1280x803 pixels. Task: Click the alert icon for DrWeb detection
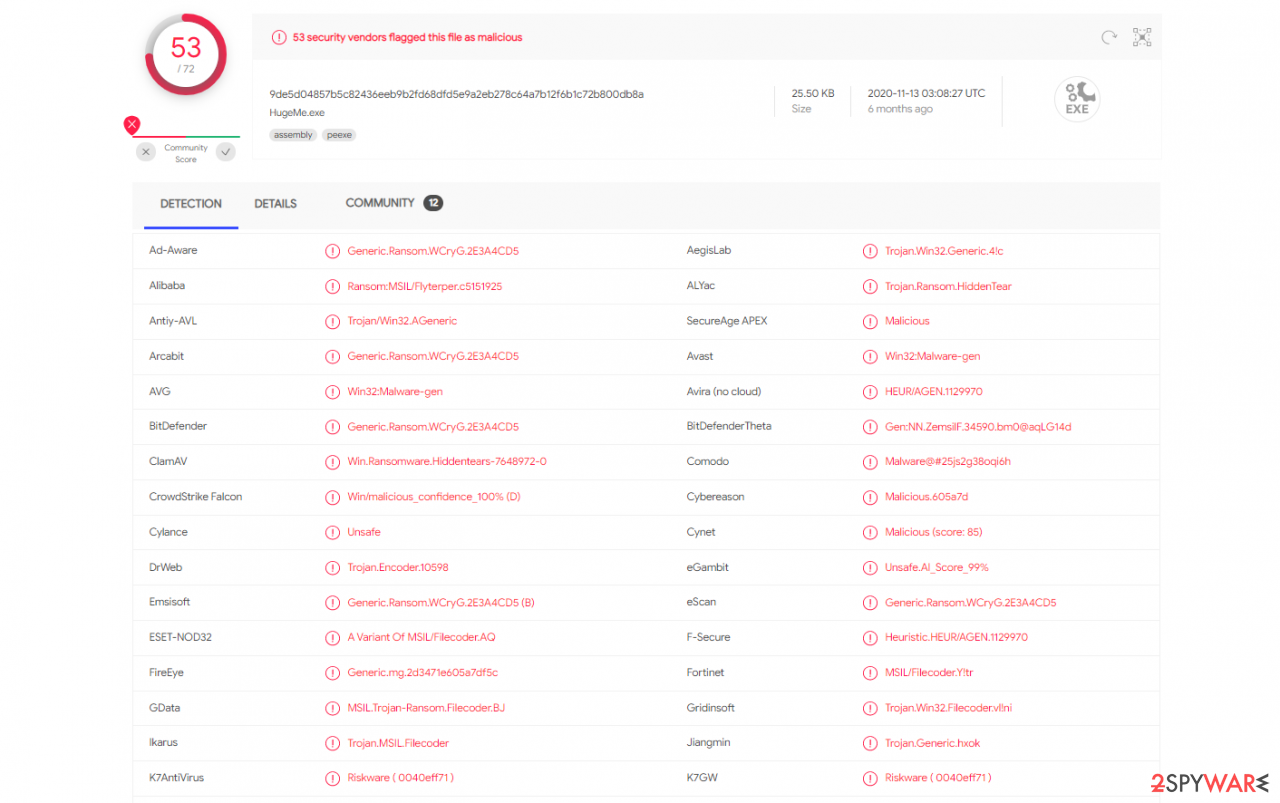click(333, 568)
